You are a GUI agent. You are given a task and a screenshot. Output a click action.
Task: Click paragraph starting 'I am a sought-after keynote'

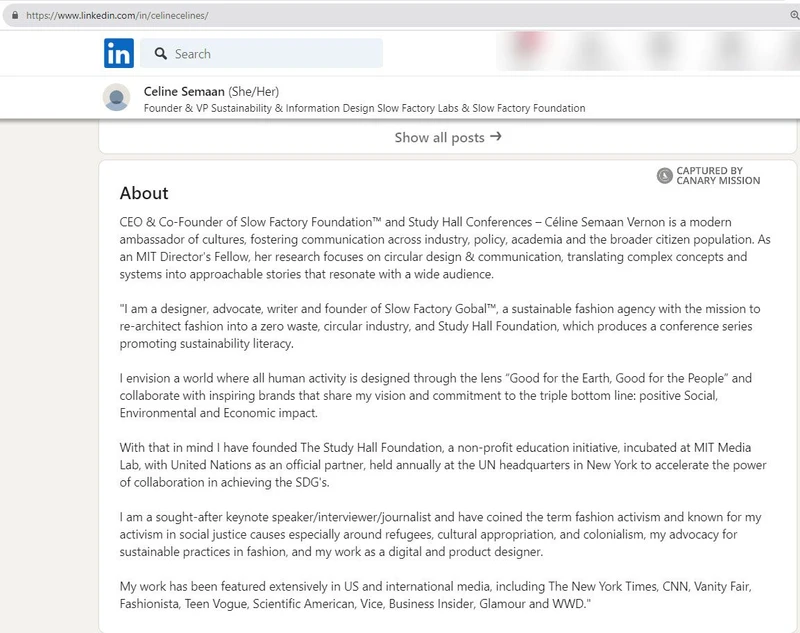click(440, 534)
